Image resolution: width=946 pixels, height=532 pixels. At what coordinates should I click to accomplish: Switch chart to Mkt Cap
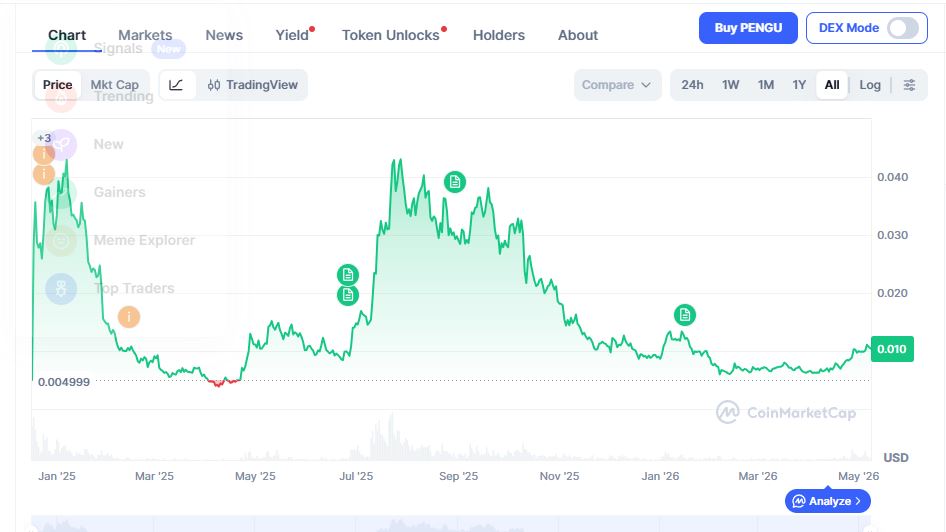tap(115, 85)
